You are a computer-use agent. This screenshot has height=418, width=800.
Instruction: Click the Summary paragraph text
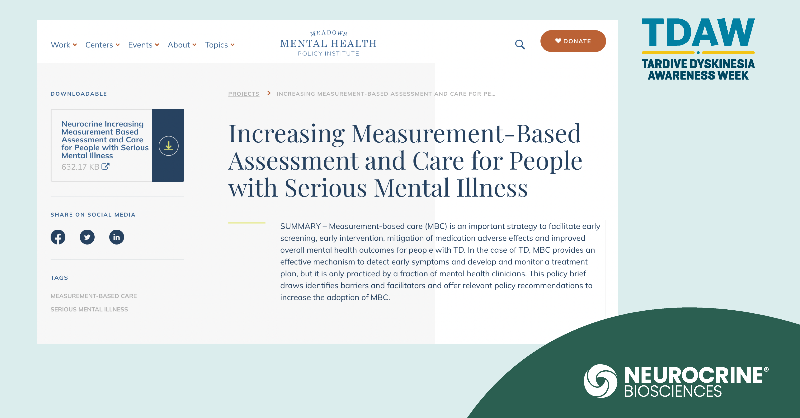[x=440, y=261]
